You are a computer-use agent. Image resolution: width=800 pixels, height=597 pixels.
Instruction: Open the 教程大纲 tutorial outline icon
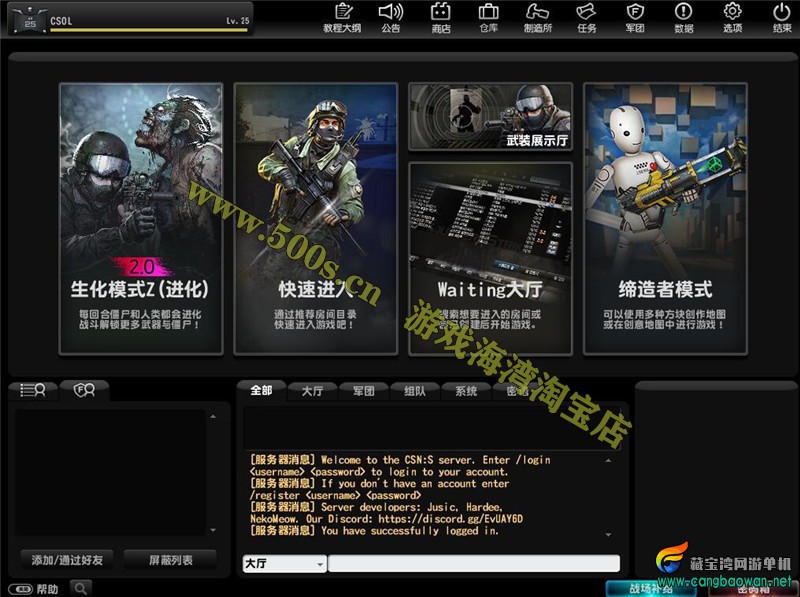342,17
